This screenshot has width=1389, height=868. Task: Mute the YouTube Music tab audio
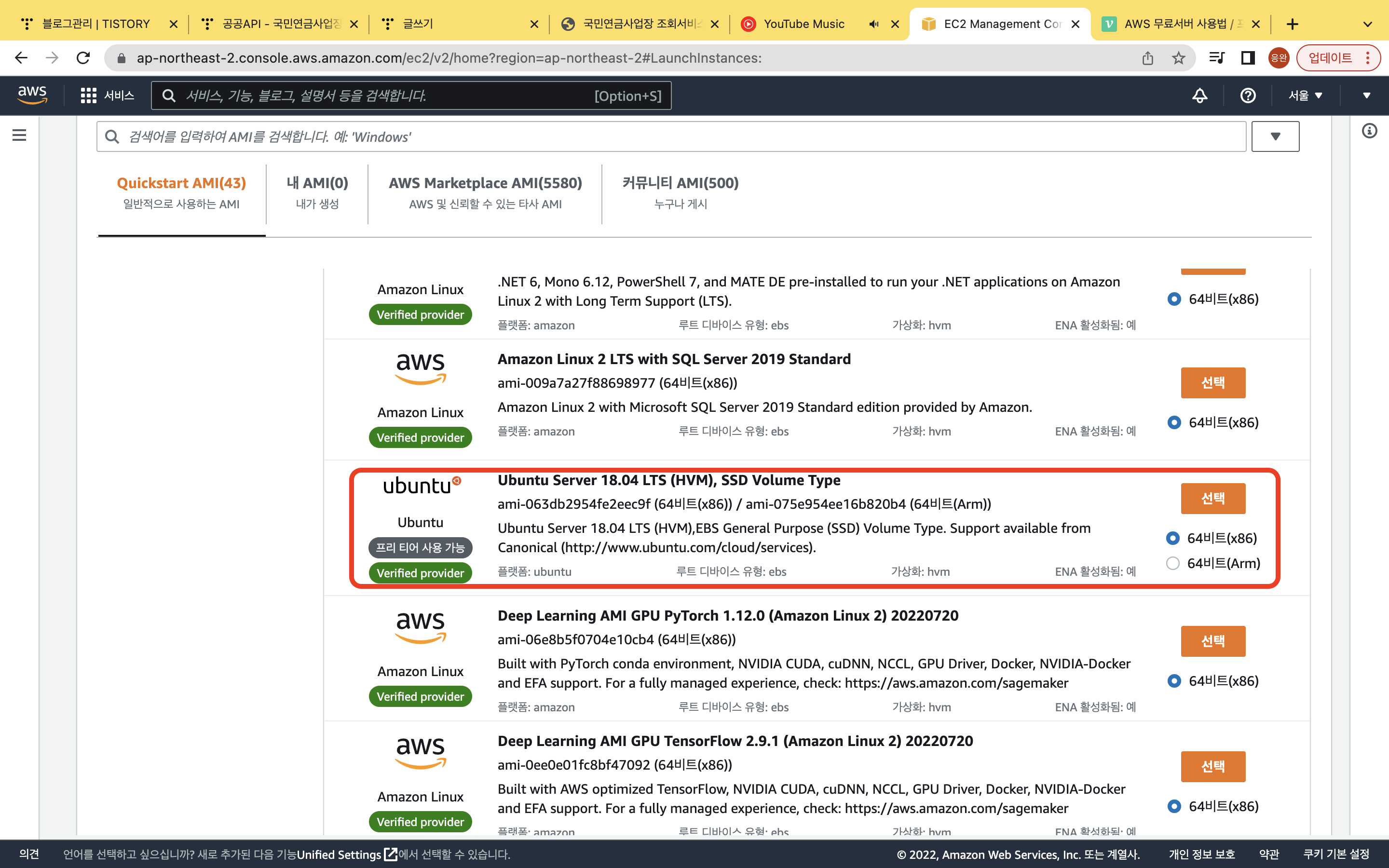click(x=873, y=24)
